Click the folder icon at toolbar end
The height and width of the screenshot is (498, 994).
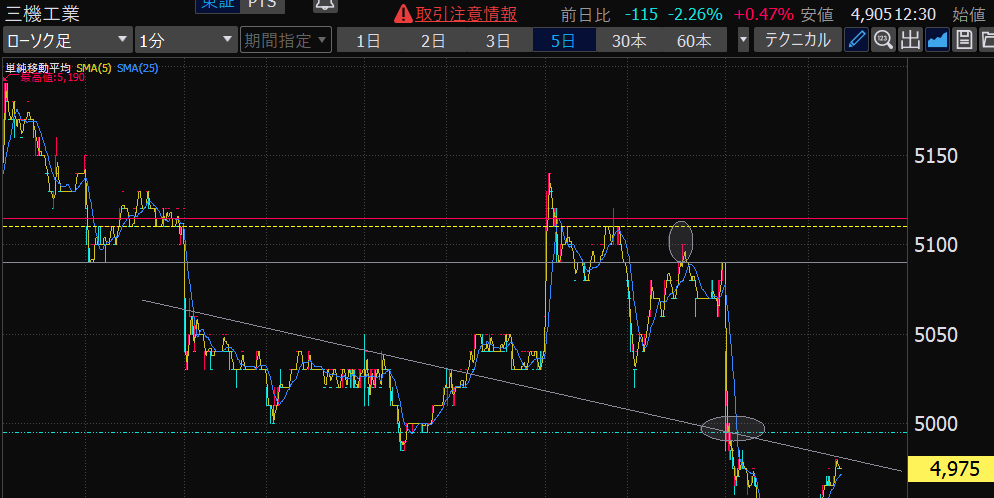coord(986,40)
